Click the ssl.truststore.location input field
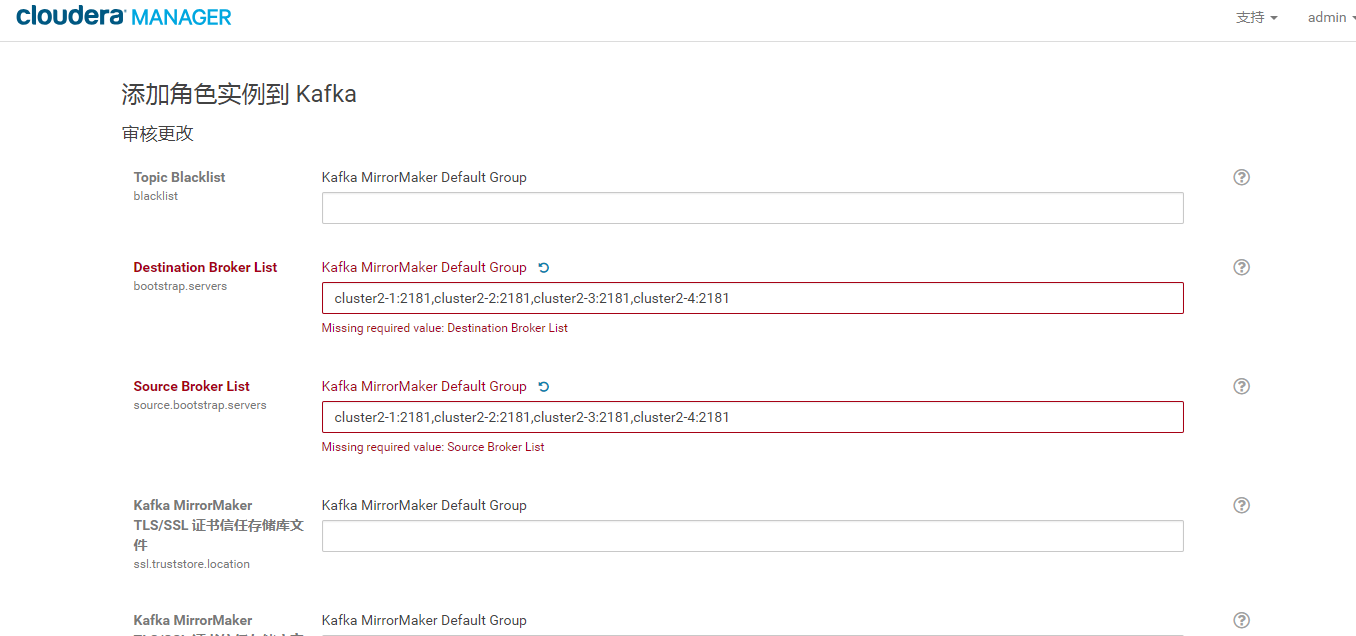Image resolution: width=1356 pixels, height=636 pixels. click(x=752, y=536)
